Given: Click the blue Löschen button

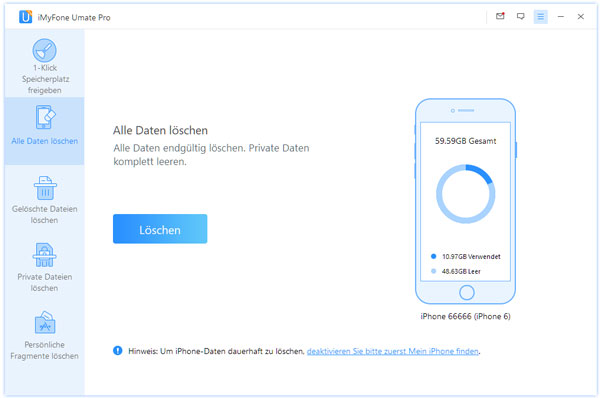Looking at the screenshot, I should point(160,229).
